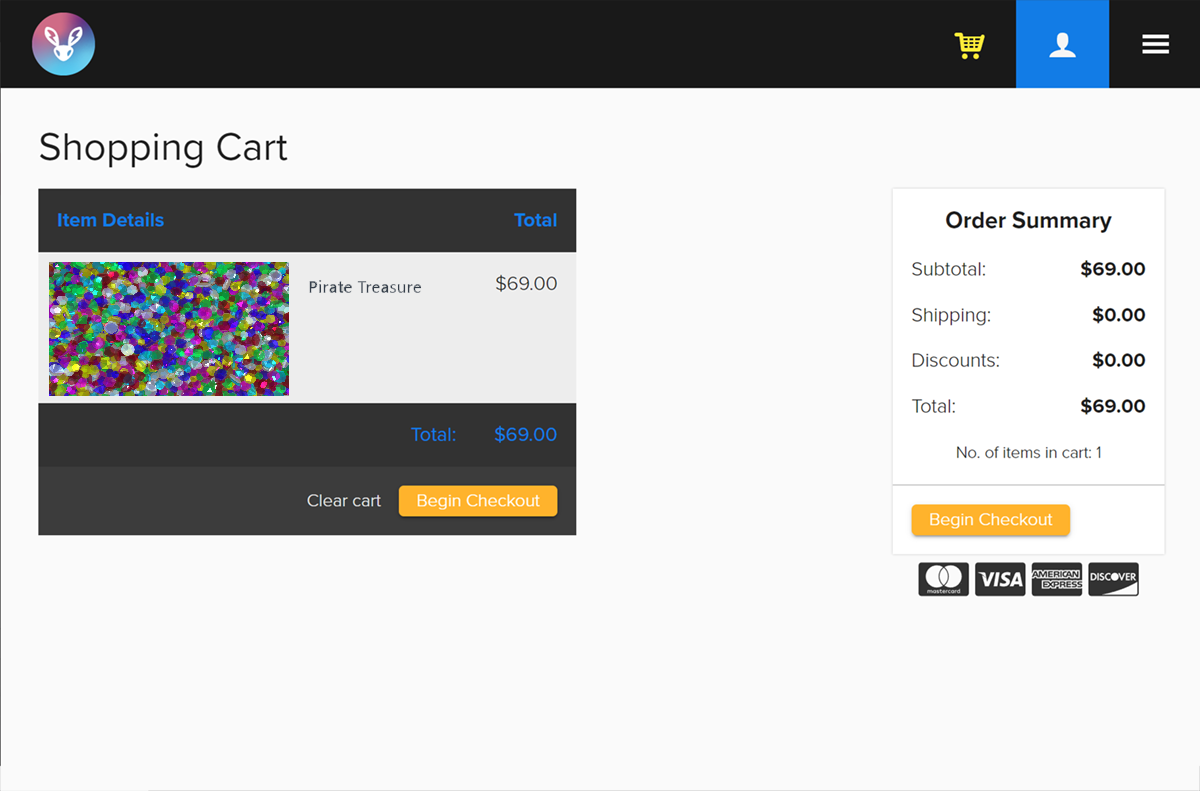Click the Pirate Treasure item name
Screen dimensions: 1200x791
(x=364, y=287)
